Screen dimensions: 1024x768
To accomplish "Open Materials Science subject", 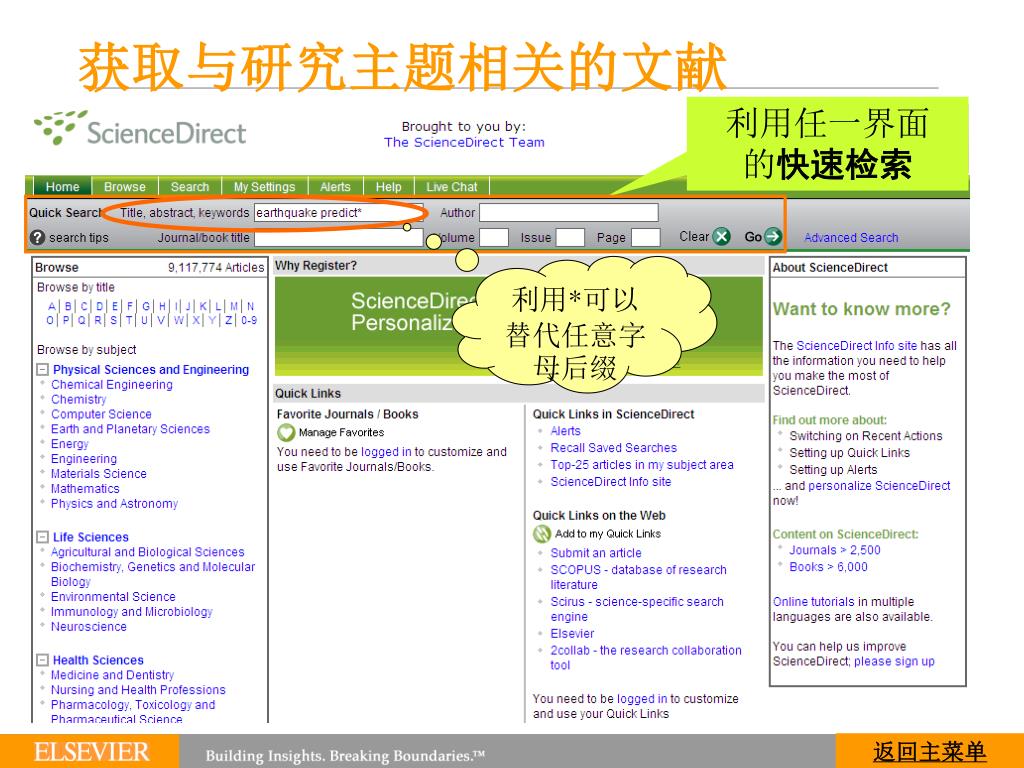I will pyautogui.click(x=99, y=473).
